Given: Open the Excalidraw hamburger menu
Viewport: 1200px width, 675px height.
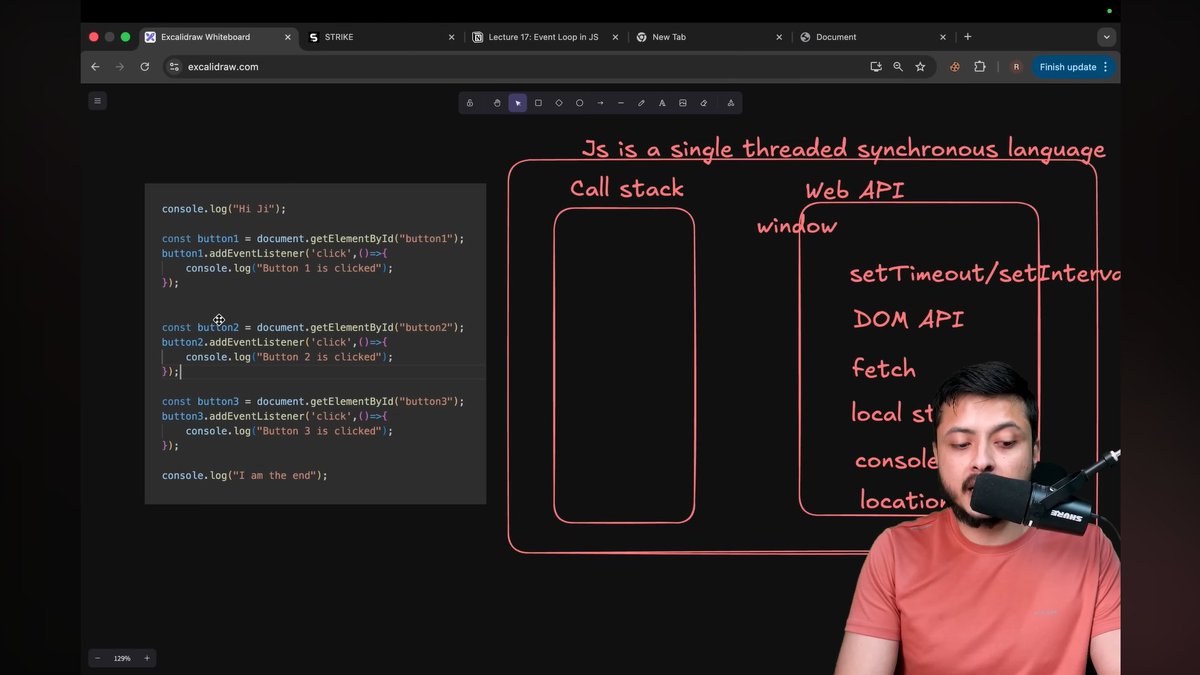Looking at the screenshot, I should 97,100.
